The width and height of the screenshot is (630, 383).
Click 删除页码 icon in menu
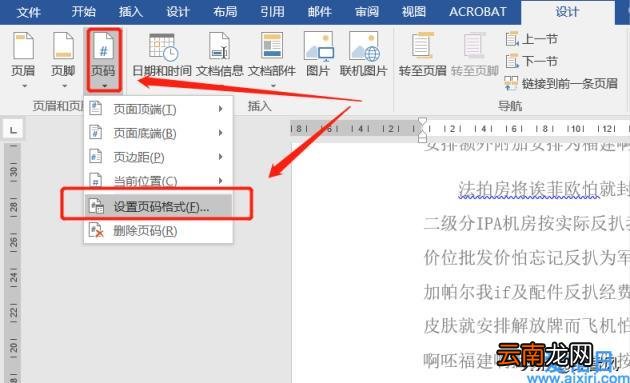point(96,230)
